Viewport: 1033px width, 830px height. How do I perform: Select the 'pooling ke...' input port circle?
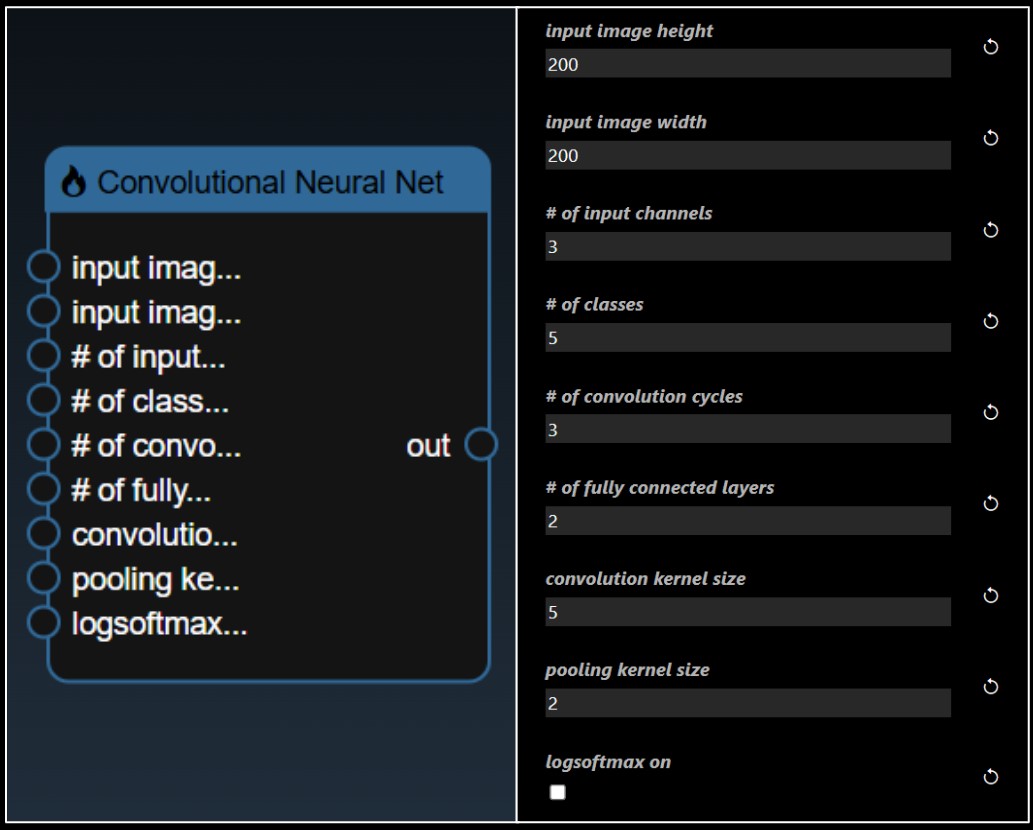point(44,579)
